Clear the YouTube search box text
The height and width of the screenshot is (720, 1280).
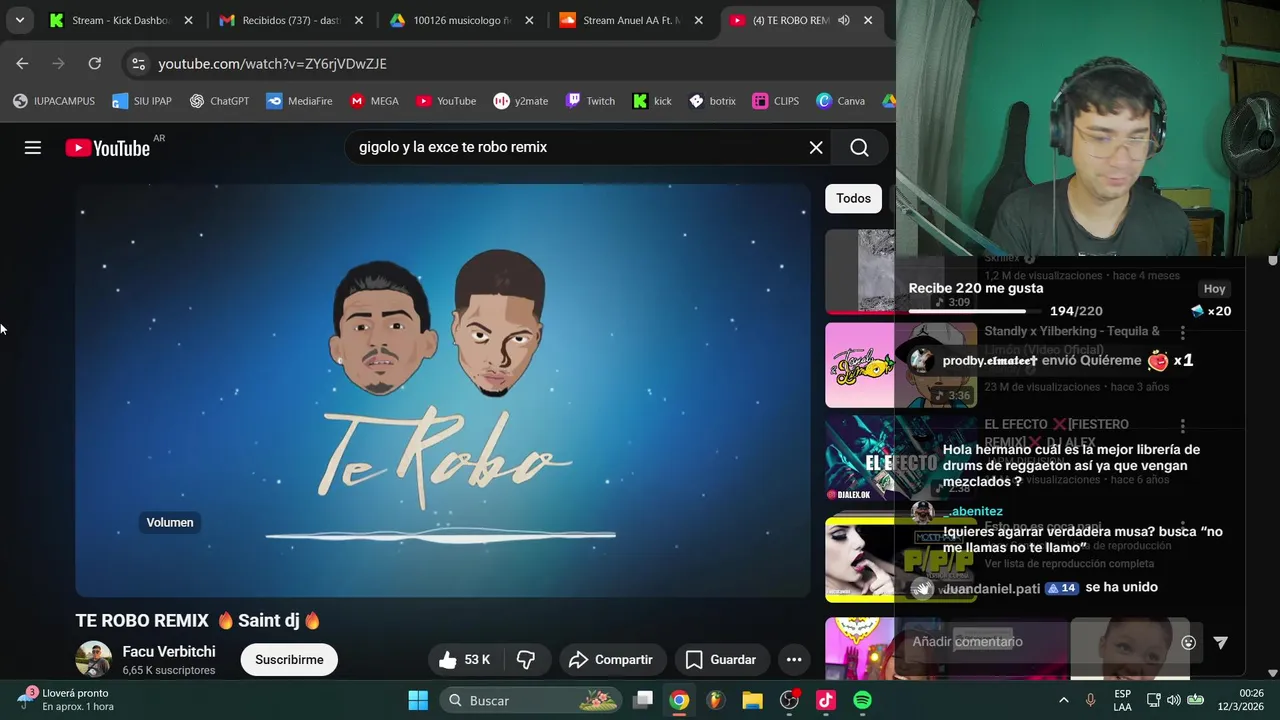pyautogui.click(x=816, y=148)
